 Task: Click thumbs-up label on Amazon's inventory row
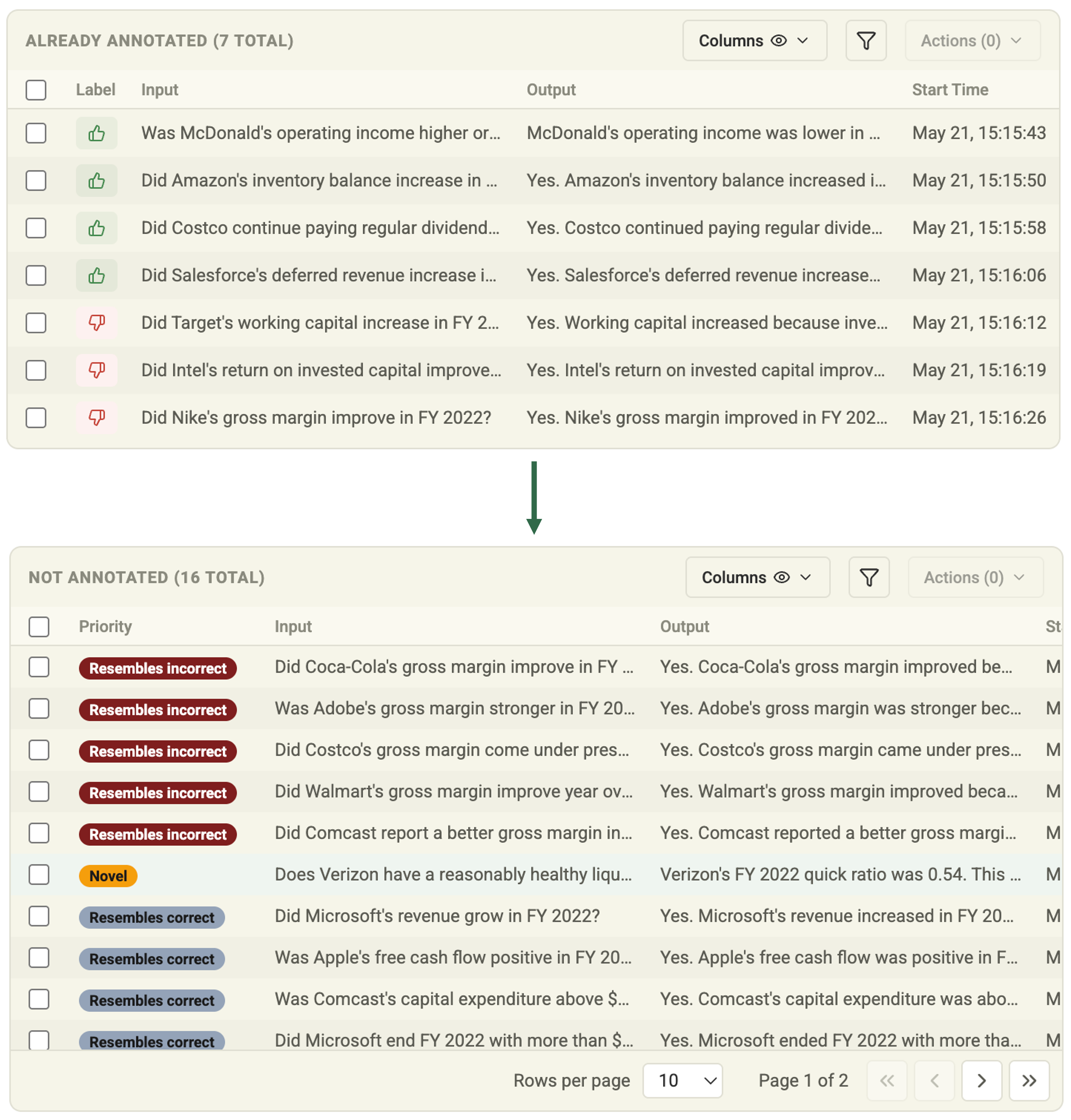coord(97,180)
